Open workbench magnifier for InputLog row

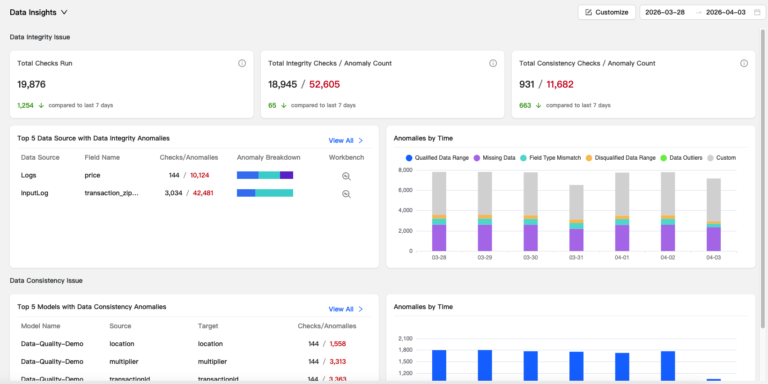[346, 193]
